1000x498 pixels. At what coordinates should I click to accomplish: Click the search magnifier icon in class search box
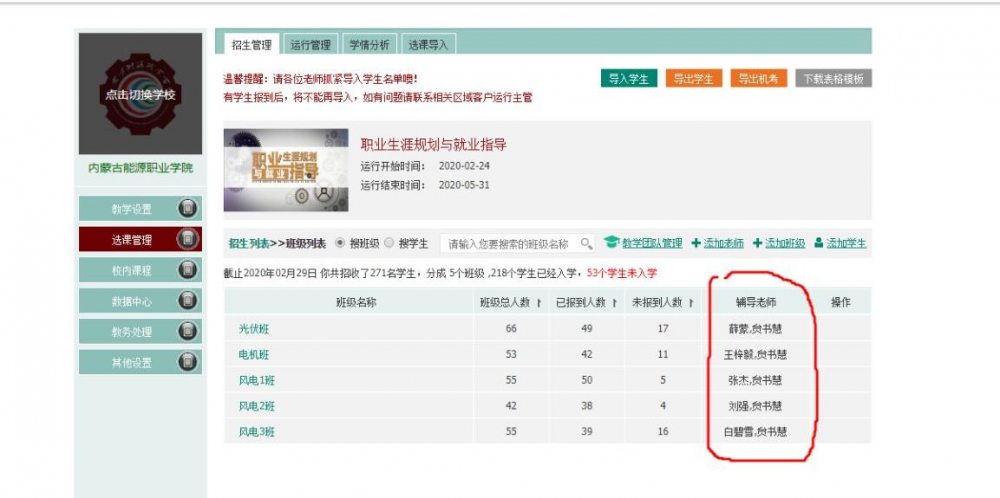tap(586, 243)
